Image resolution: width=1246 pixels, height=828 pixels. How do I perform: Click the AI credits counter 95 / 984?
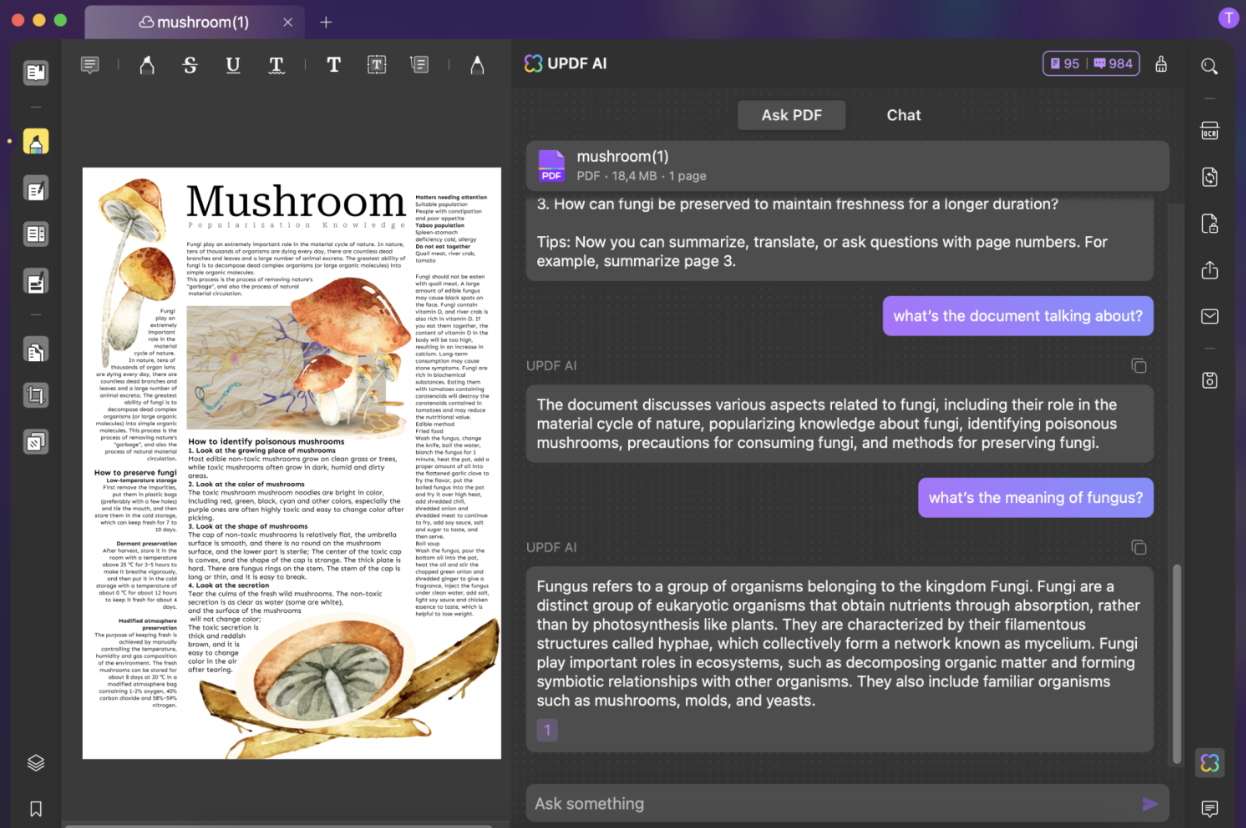coord(1091,64)
